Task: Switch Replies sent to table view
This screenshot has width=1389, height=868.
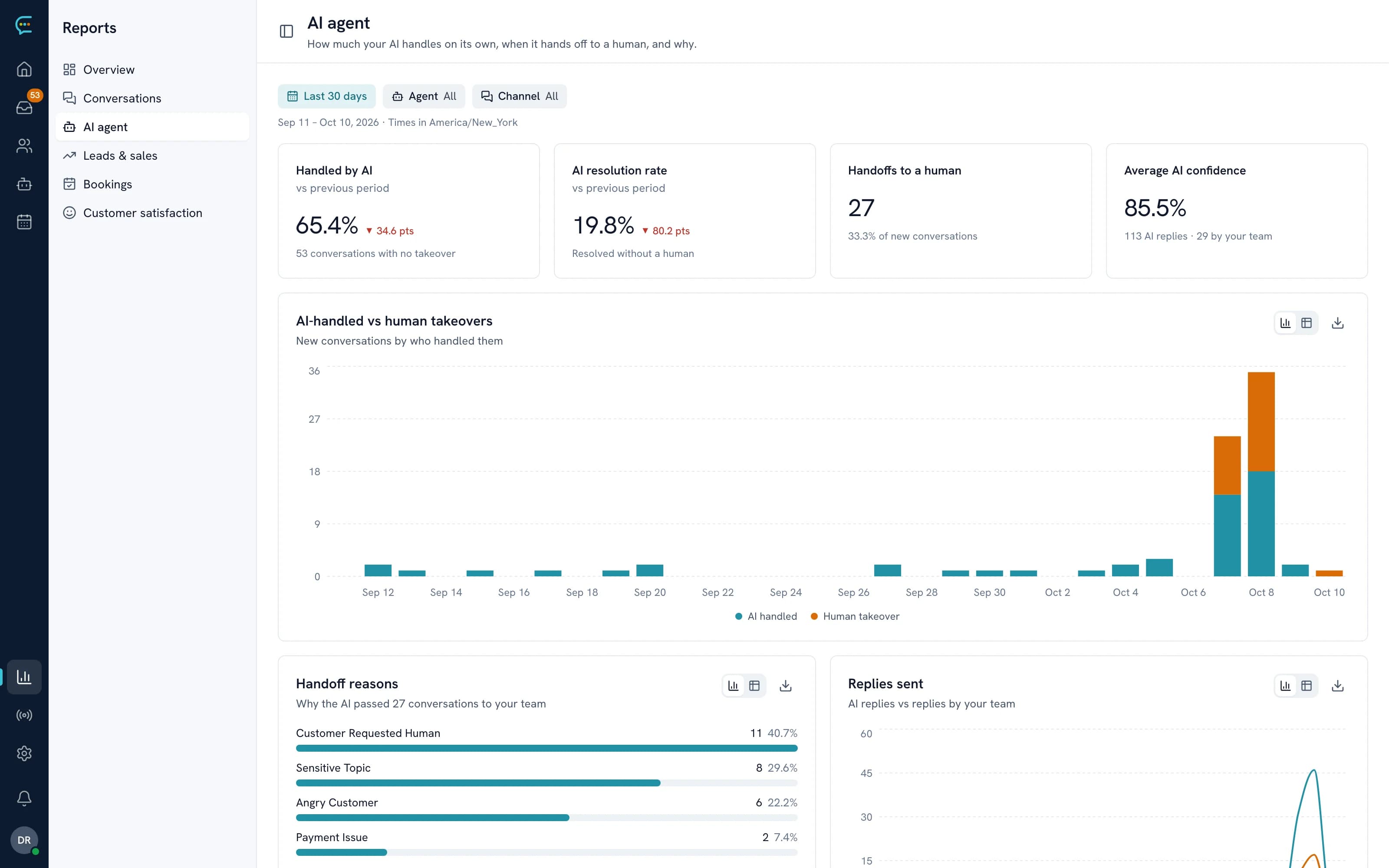Action: coord(1307,685)
